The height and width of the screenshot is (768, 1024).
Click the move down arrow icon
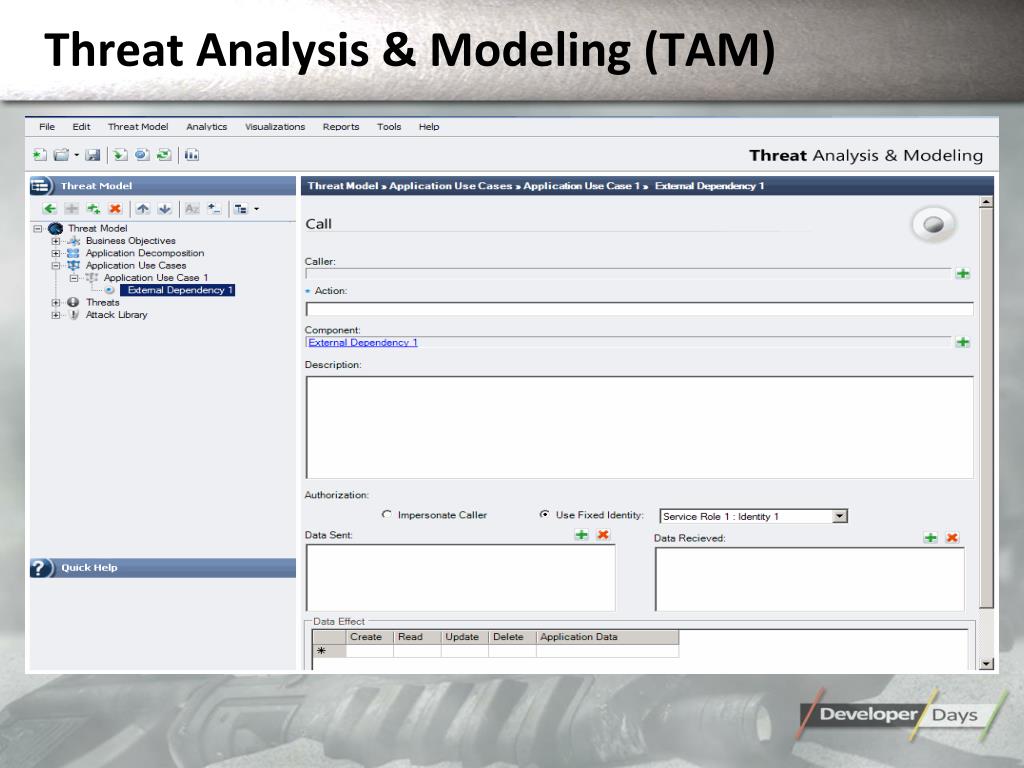(x=165, y=209)
